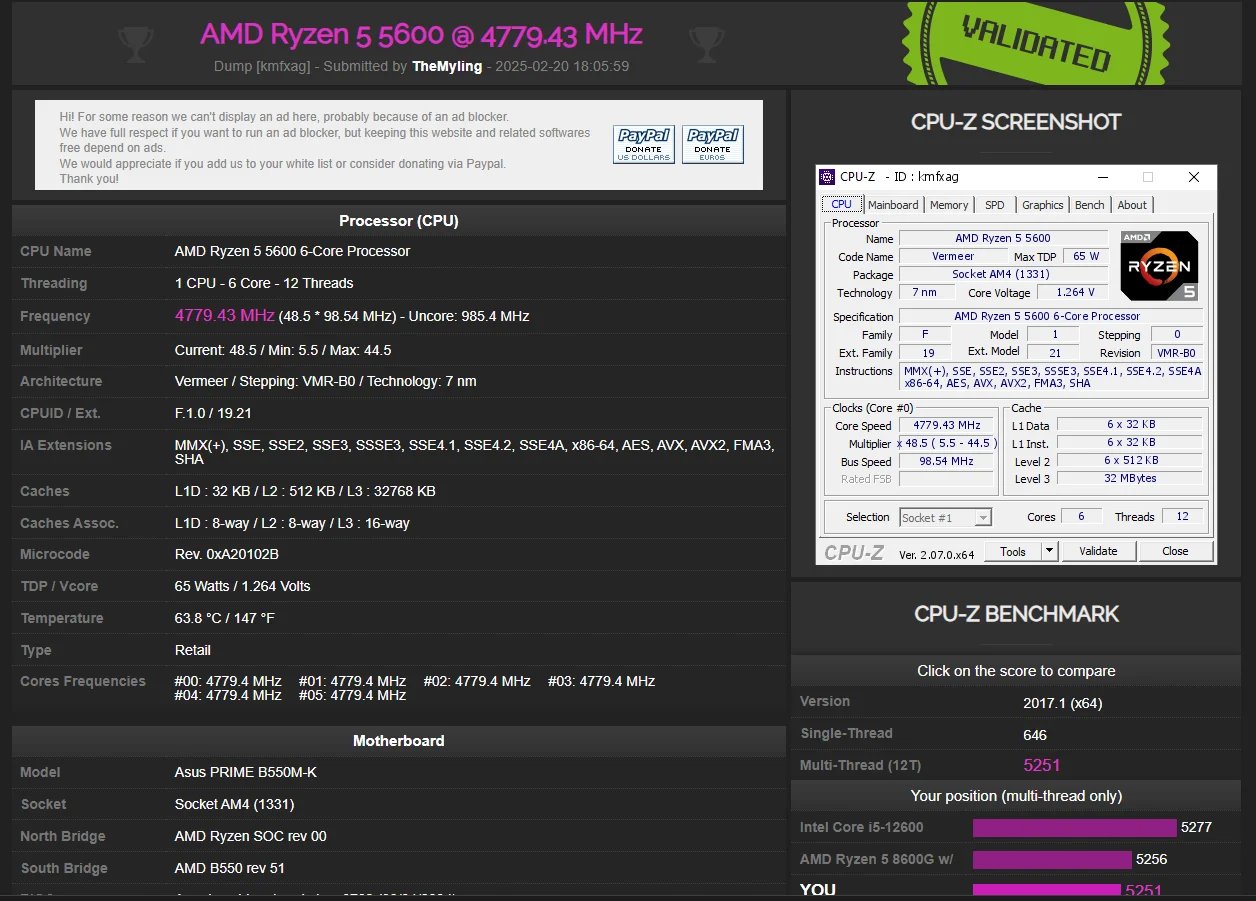Click the Intel Core i5-12600 comparison bar
1256x901 pixels.
point(1074,828)
